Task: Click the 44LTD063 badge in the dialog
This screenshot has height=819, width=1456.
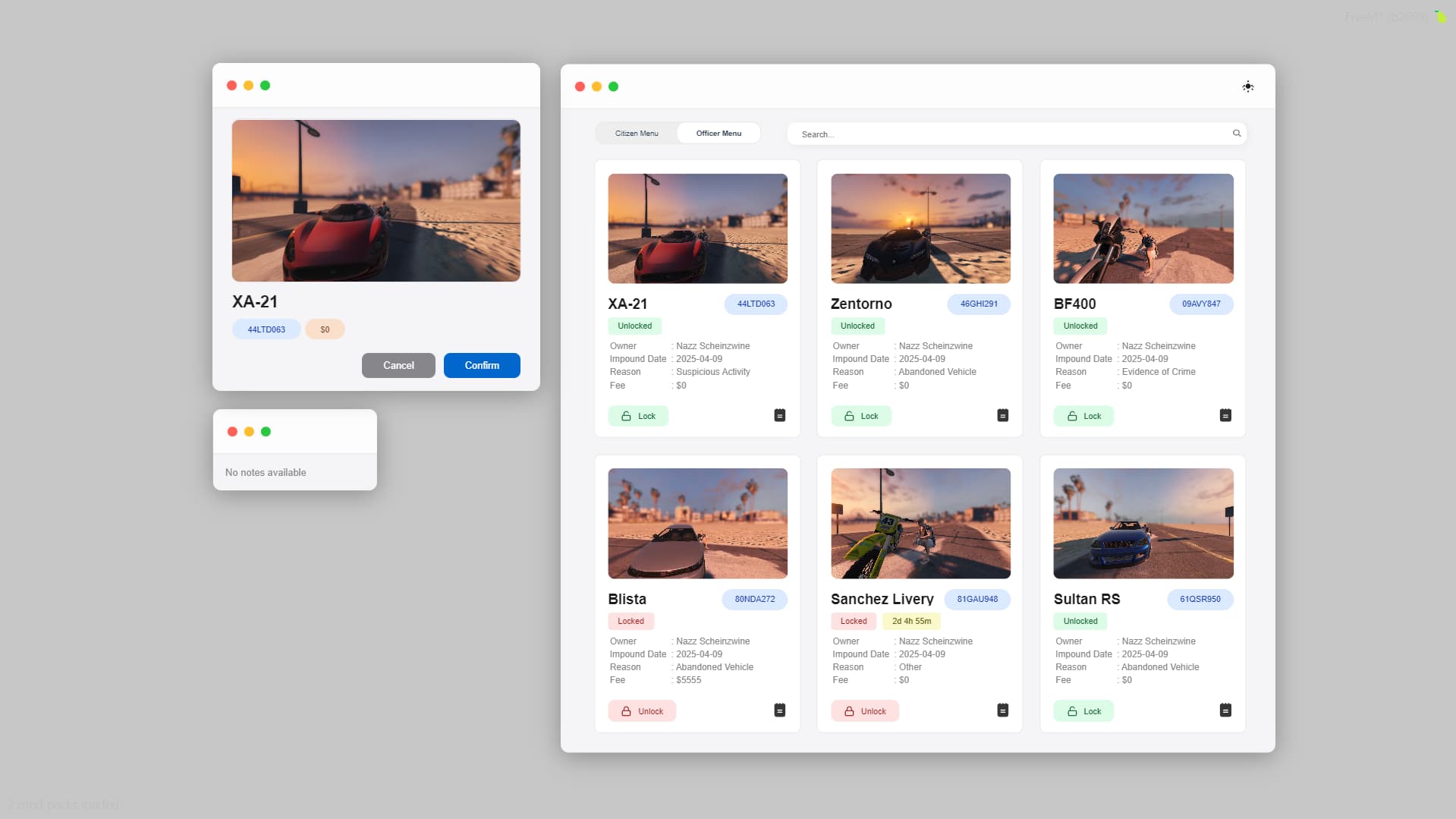Action: coord(266,329)
